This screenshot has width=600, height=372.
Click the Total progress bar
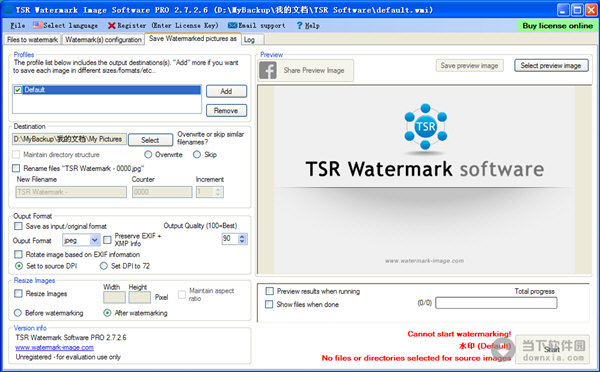click(496, 303)
